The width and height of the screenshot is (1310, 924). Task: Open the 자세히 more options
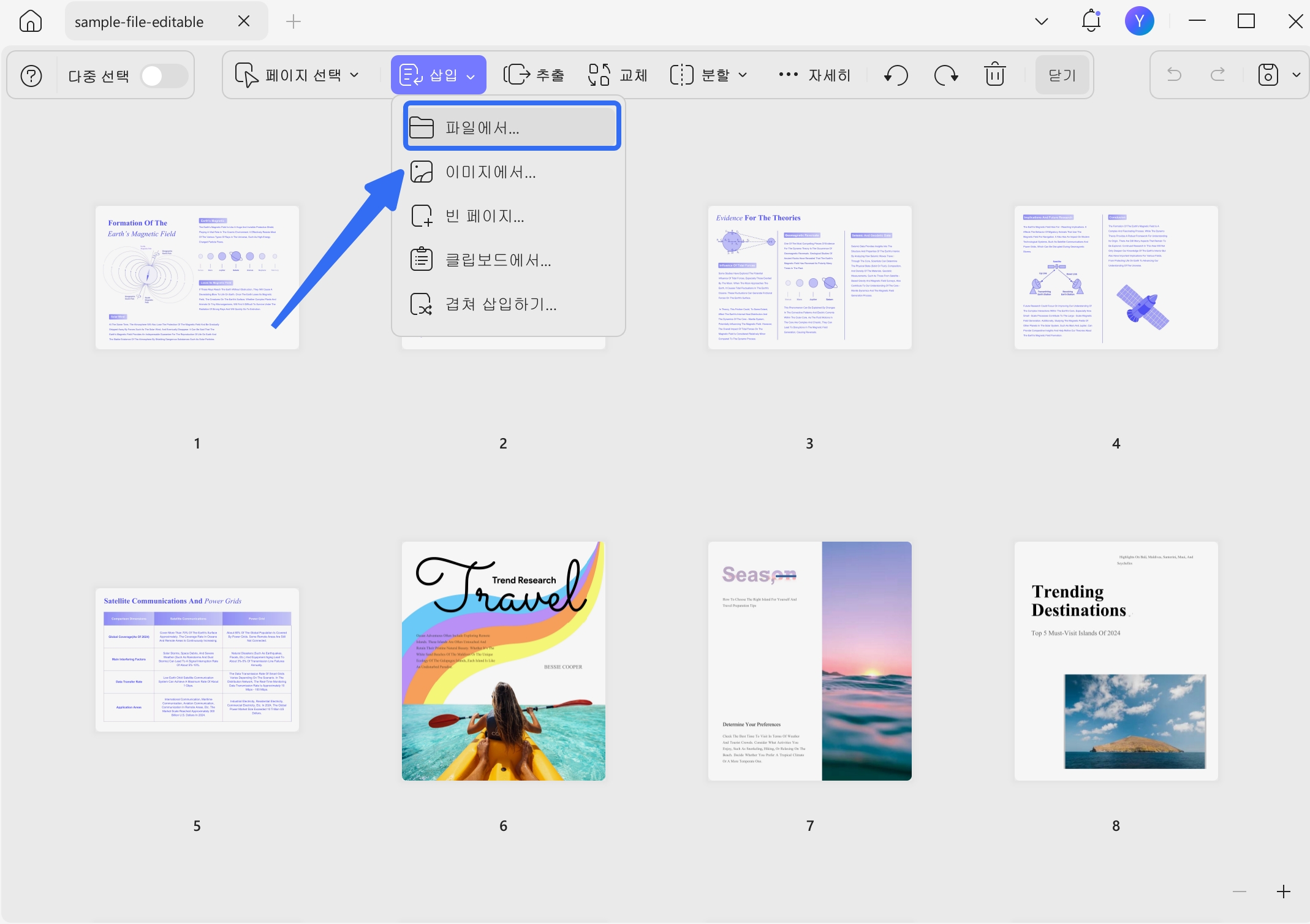[815, 75]
